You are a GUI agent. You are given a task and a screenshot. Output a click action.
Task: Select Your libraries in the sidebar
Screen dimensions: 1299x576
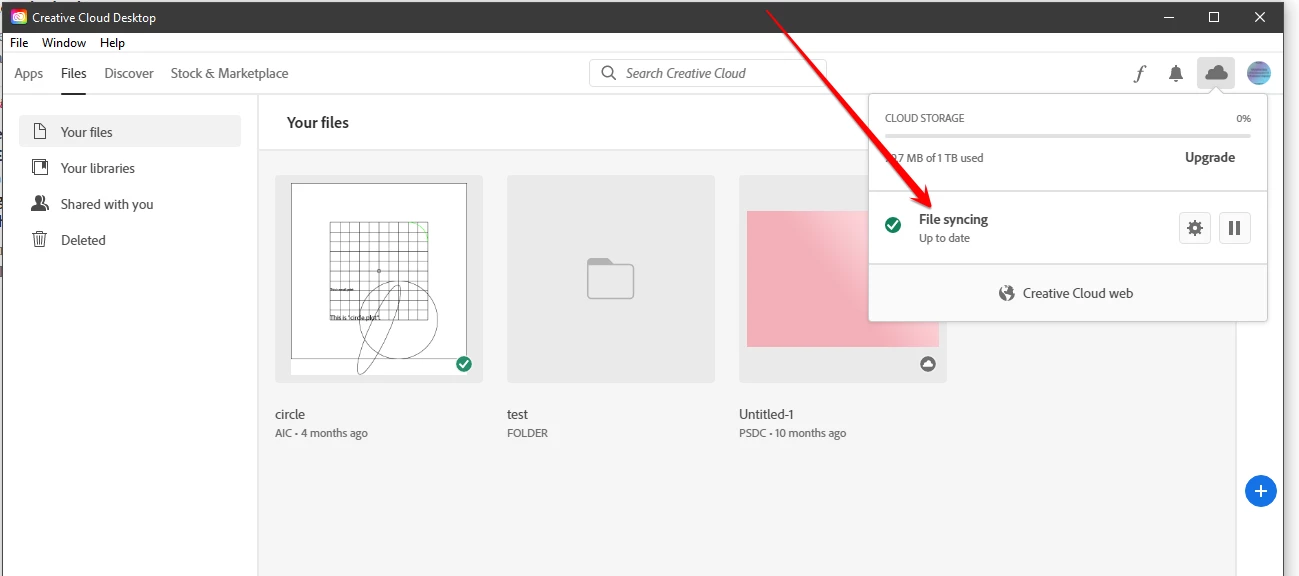pyautogui.click(x=130, y=168)
